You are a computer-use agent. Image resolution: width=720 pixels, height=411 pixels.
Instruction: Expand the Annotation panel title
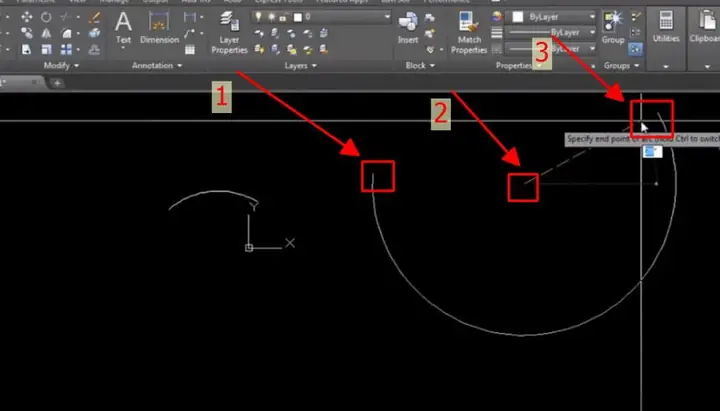[x=157, y=66]
